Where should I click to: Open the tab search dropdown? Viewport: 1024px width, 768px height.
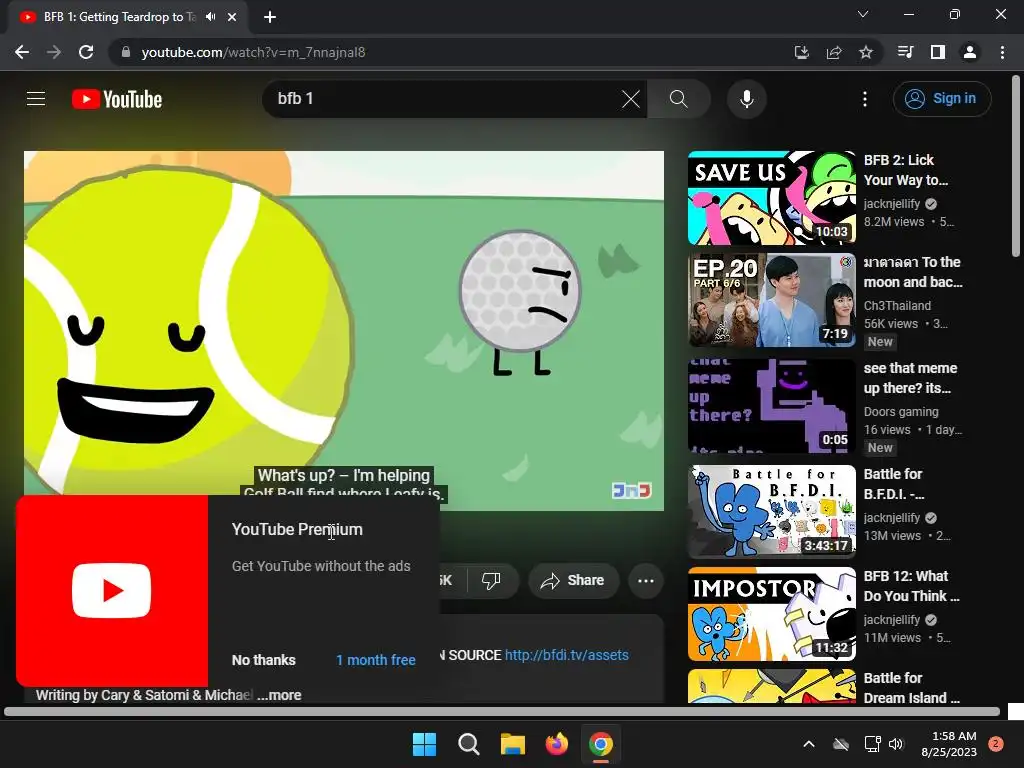point(863,14)
